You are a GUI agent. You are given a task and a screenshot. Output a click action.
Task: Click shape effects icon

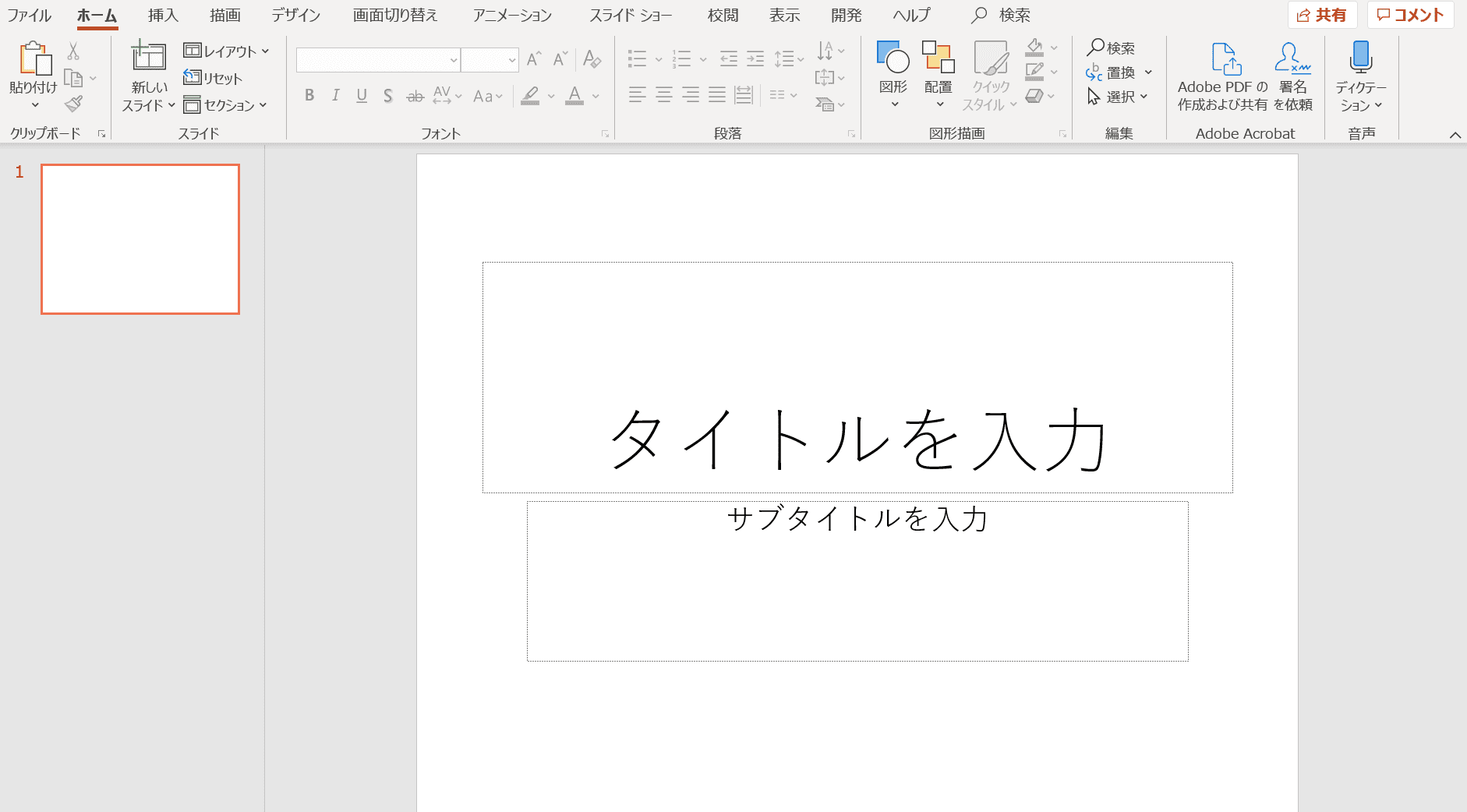[1035, 96]
